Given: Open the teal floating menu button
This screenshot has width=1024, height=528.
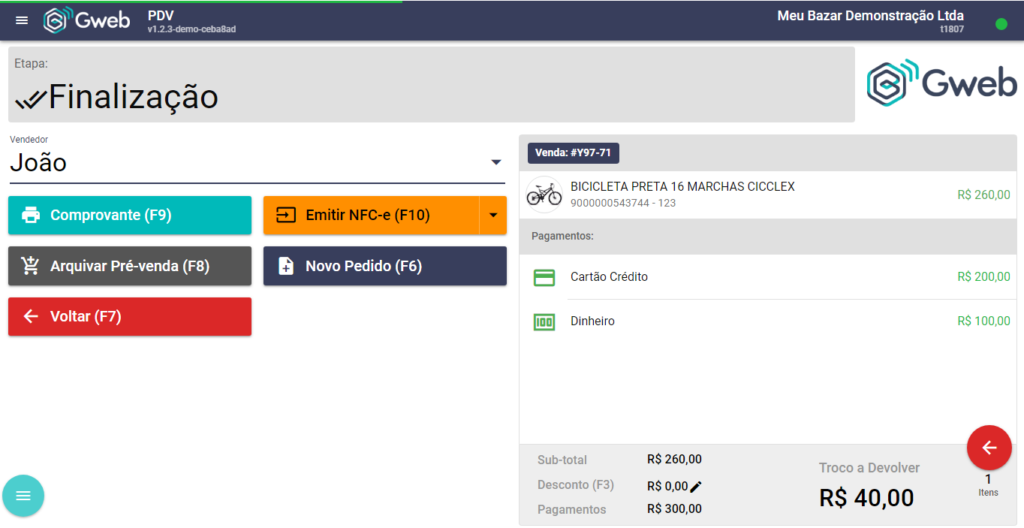Looking at the screenshot, I should (x=24, y=496).
